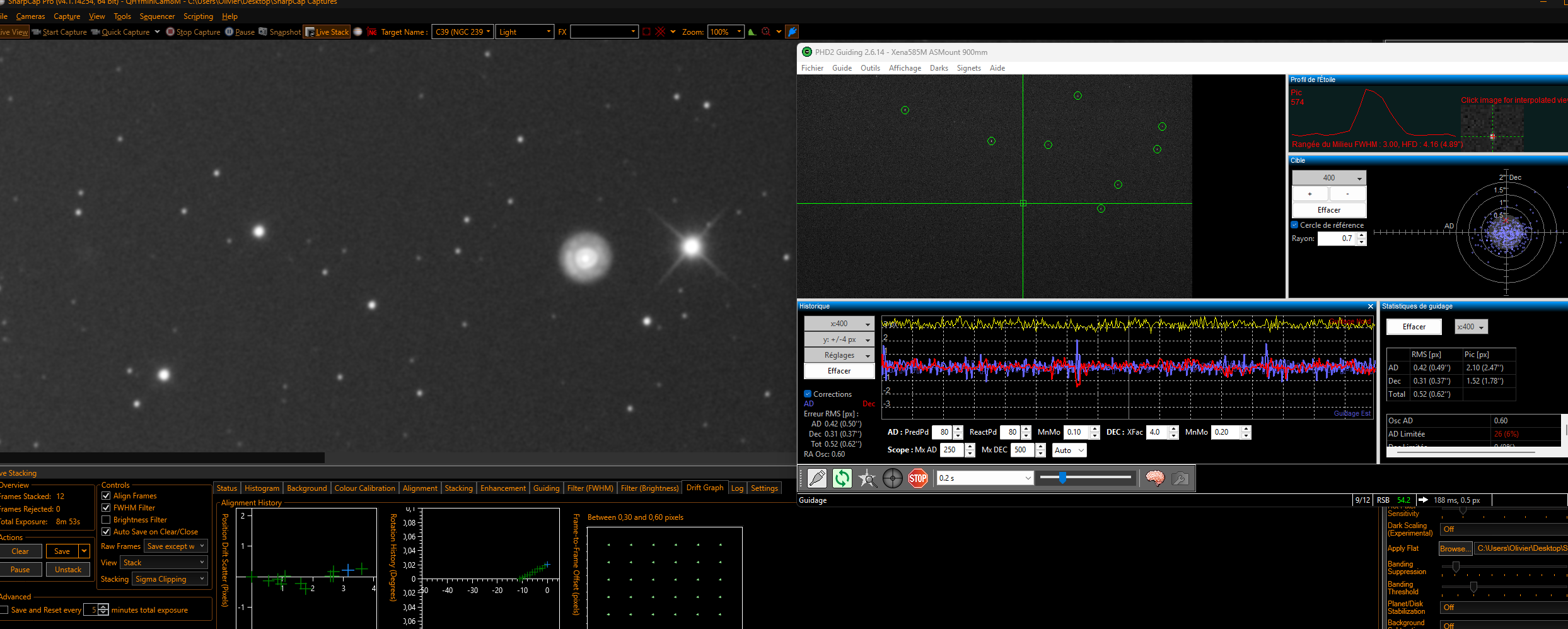Open the FX dropdown
This screenshot has height=629, width=1568.
[x=604, y=32]
